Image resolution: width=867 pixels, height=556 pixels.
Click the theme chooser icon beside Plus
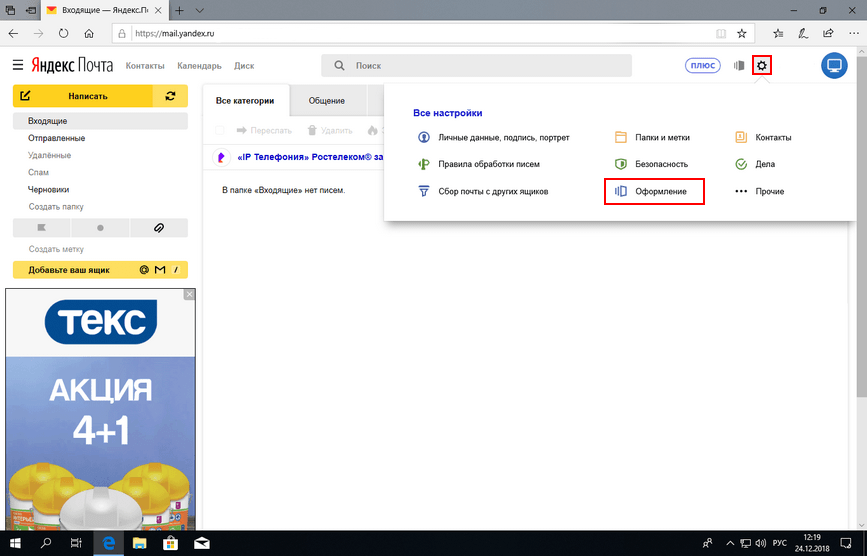739,66
